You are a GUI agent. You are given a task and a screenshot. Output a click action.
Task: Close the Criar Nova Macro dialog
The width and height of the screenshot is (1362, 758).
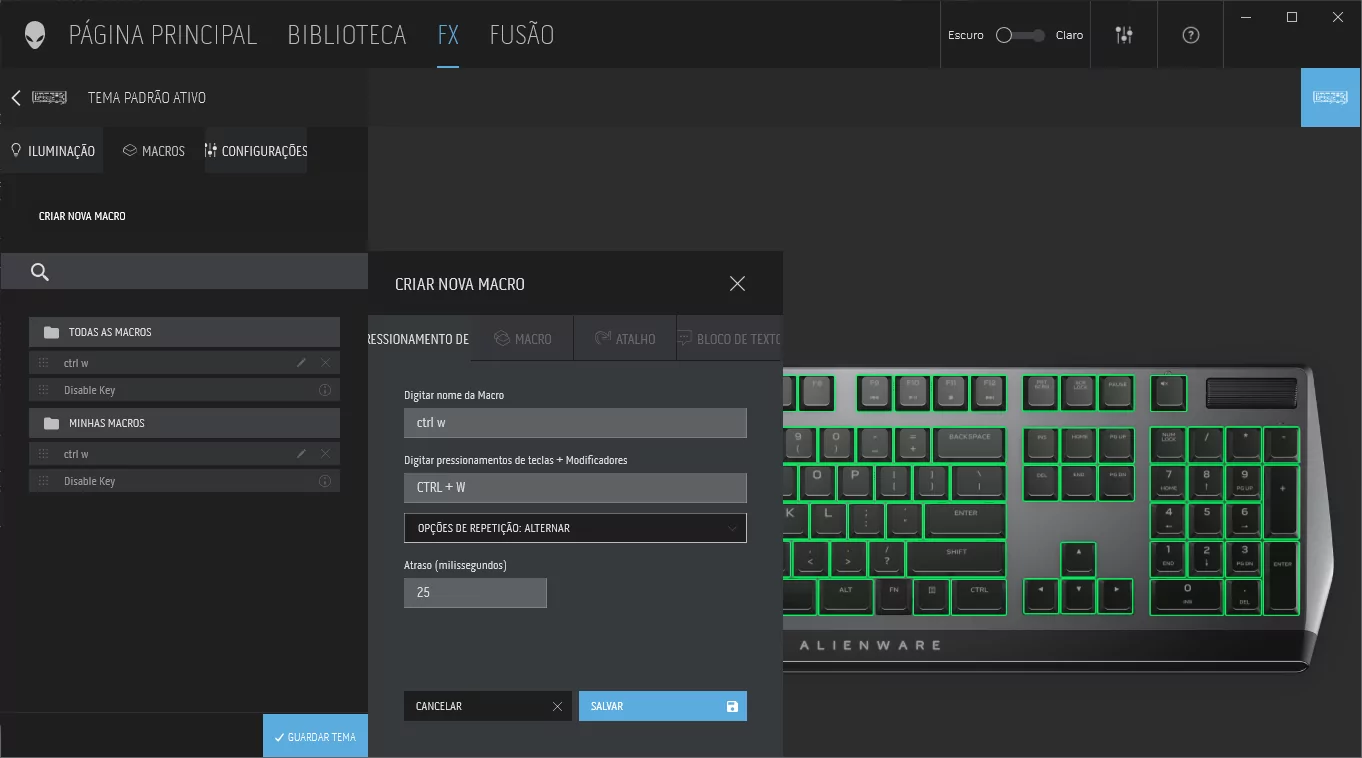click(737, 284)
